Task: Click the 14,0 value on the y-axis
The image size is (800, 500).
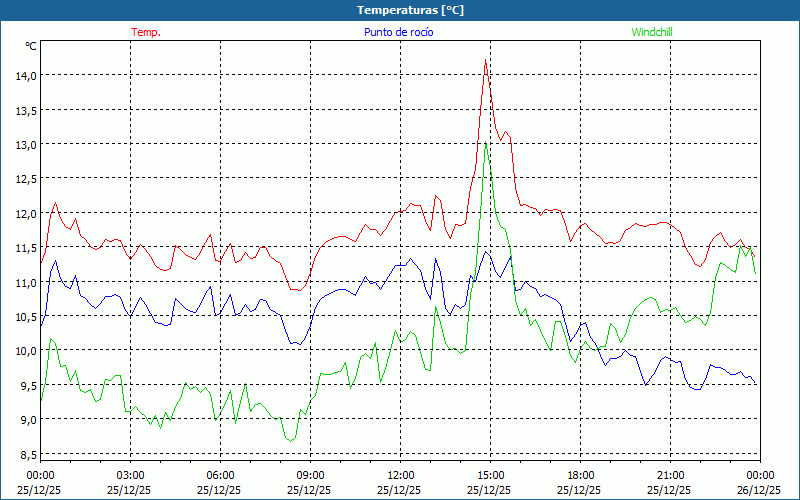Action: pos(26,75)
